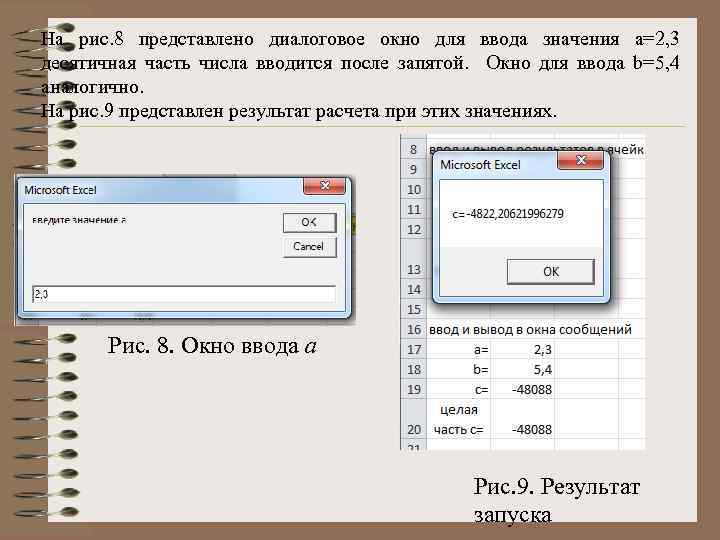Click OK in the input dialog for a

[x=309, y=223]
